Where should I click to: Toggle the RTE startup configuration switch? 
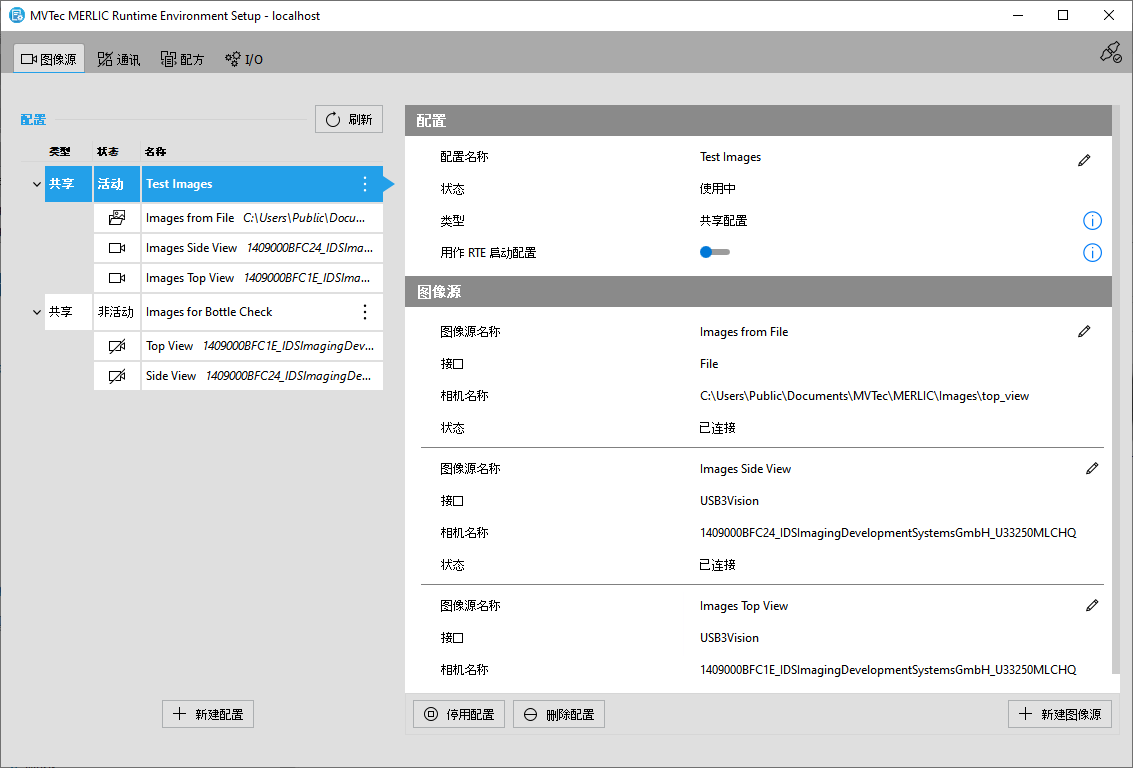[x=714, y=253]
